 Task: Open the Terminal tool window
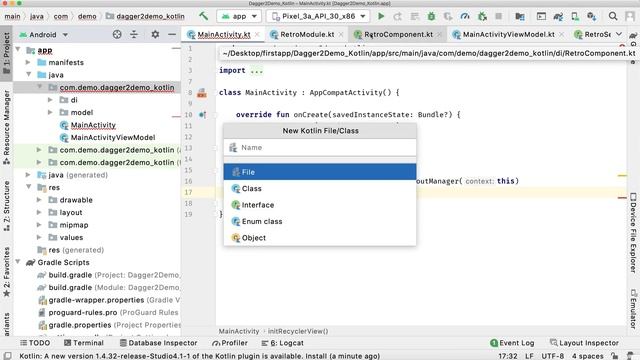coord(84,343)
